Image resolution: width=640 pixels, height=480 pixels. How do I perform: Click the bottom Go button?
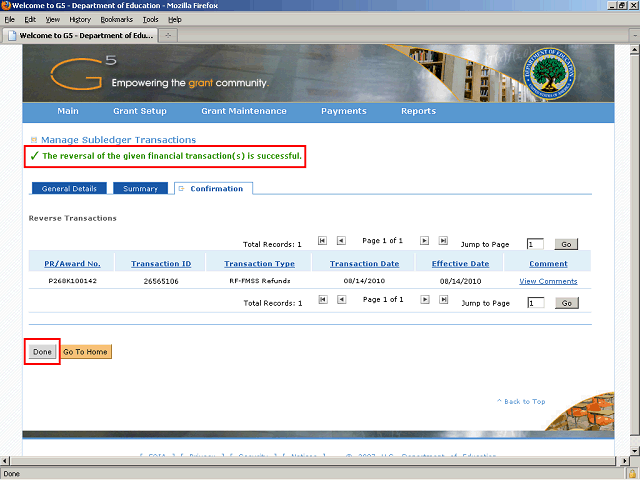[567, 303]
